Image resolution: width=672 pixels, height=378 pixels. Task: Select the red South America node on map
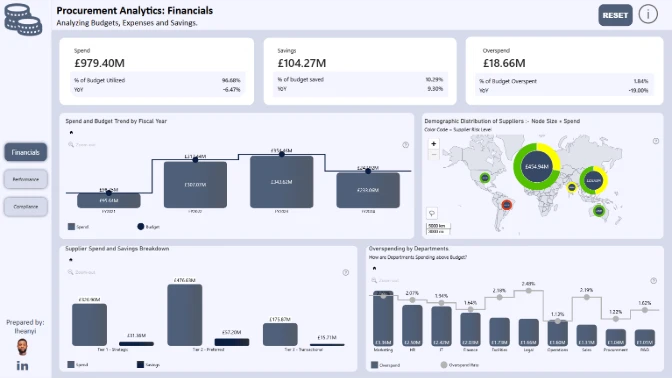(507, 205)
